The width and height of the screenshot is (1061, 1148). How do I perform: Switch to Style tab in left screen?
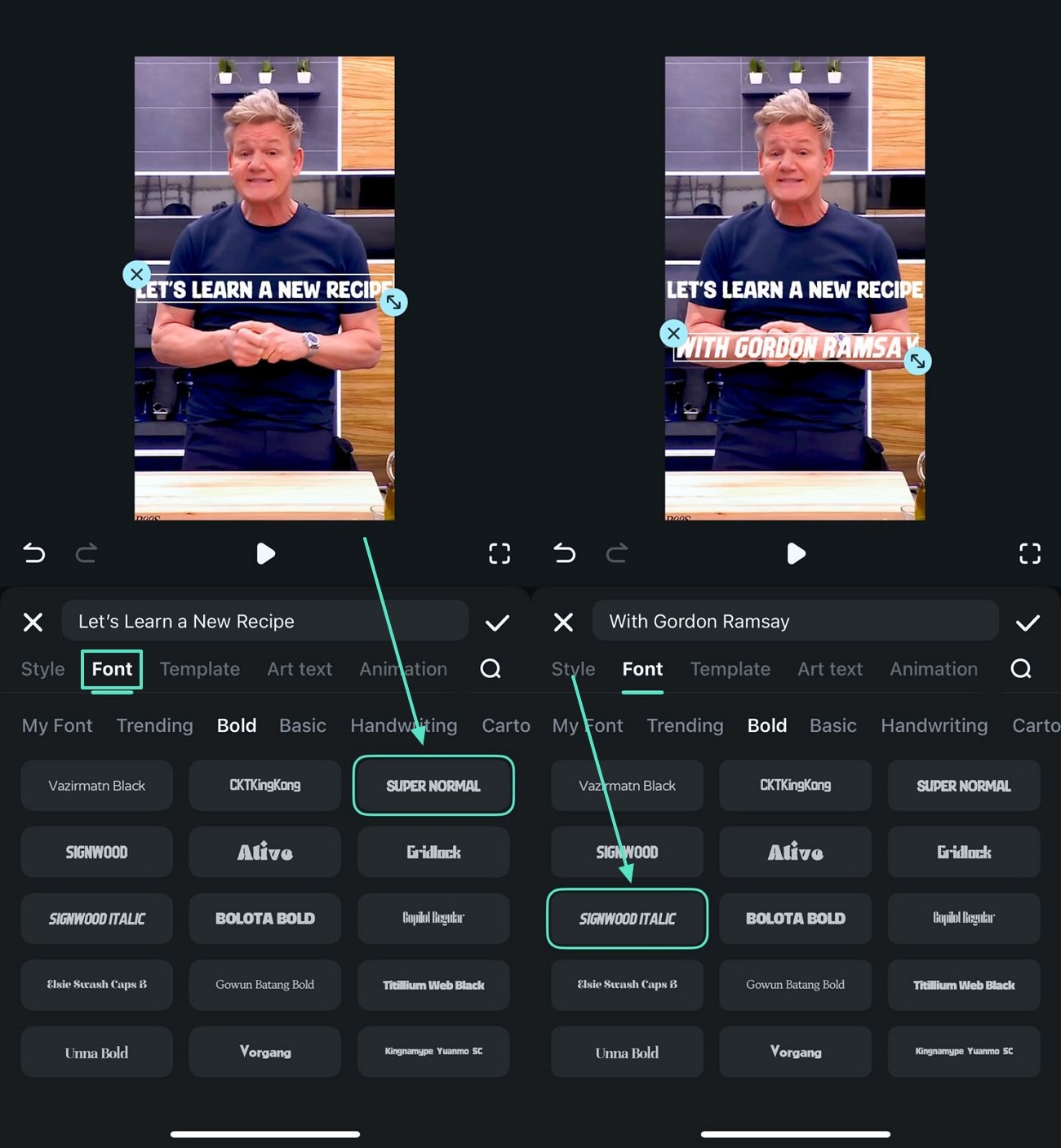click(43, 669)
